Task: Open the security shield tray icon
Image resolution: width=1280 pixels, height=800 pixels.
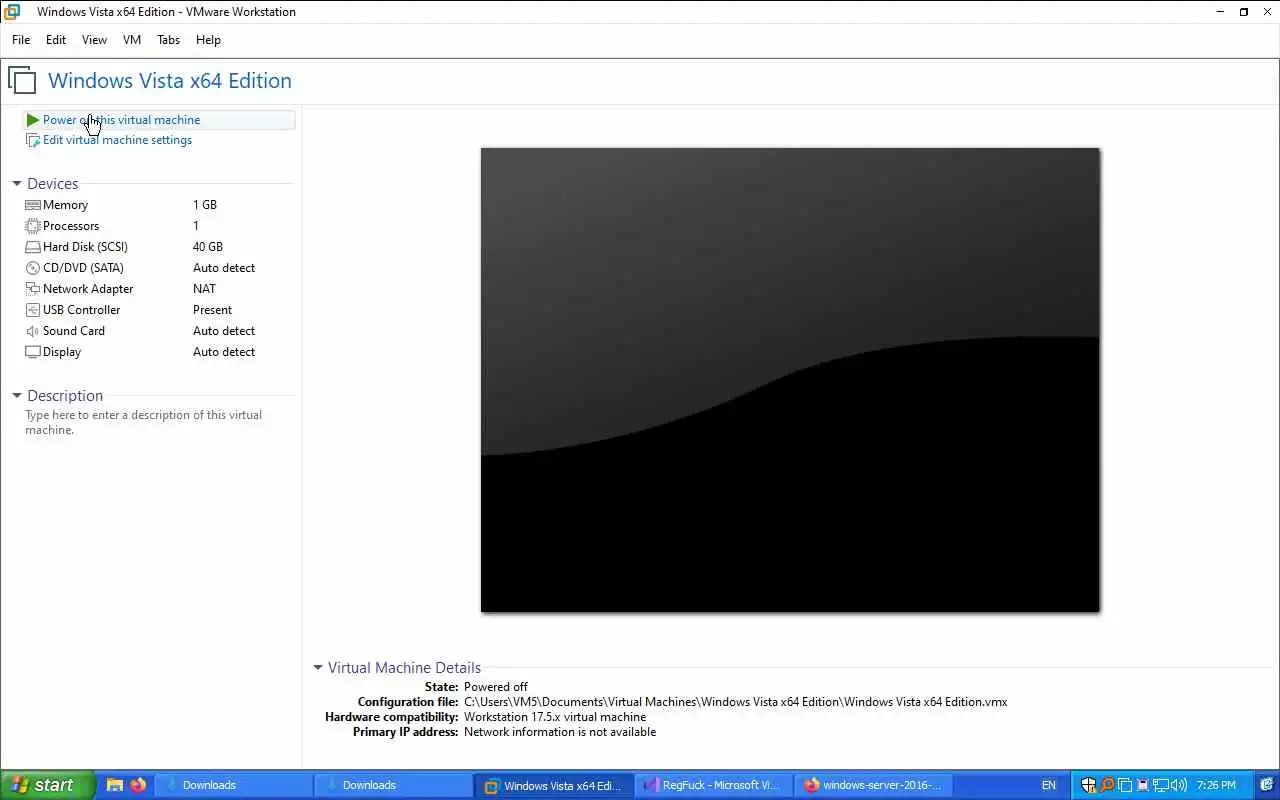Action: click(x=1089, y=785)
